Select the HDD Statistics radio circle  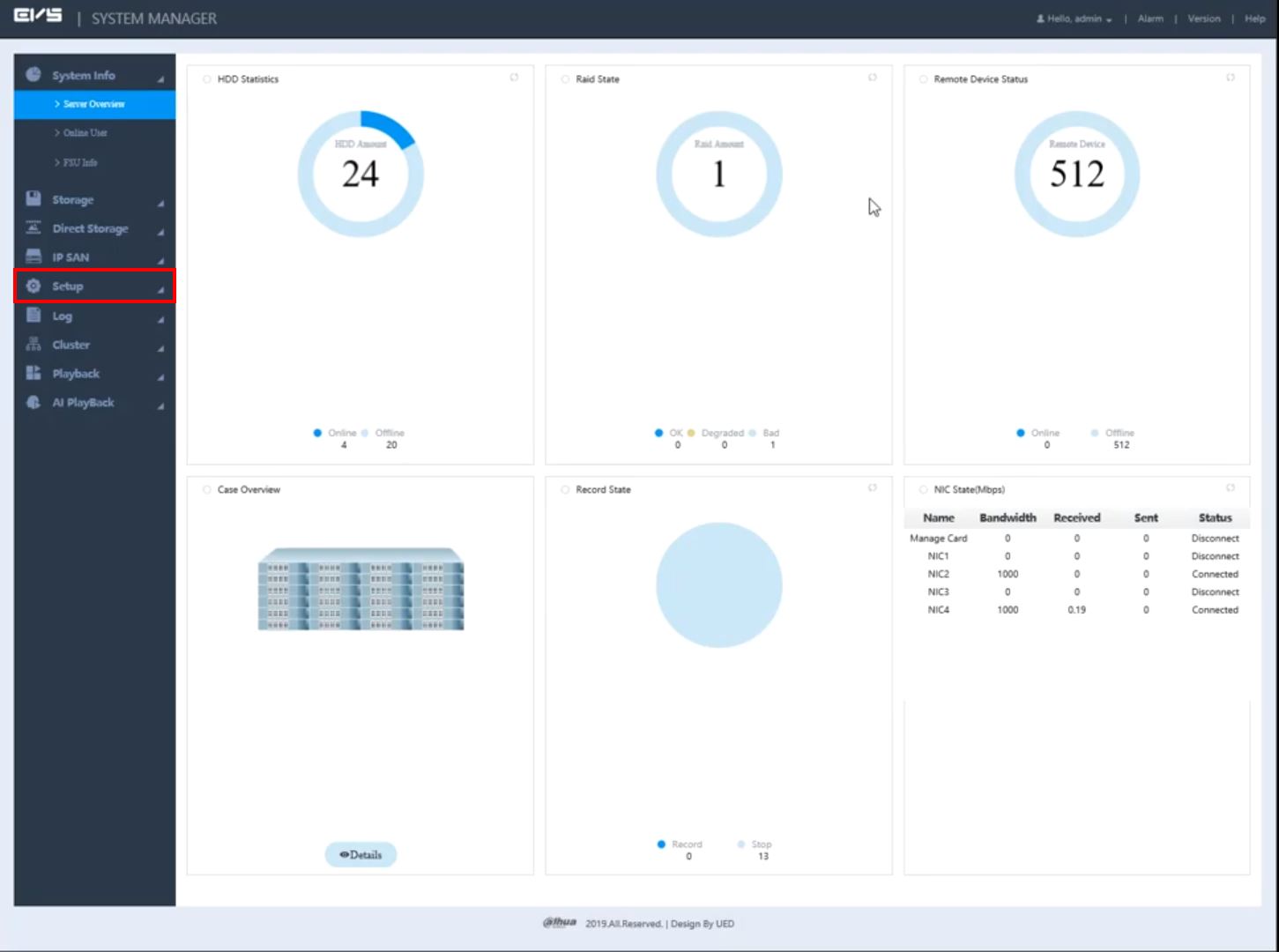point(207,79)
